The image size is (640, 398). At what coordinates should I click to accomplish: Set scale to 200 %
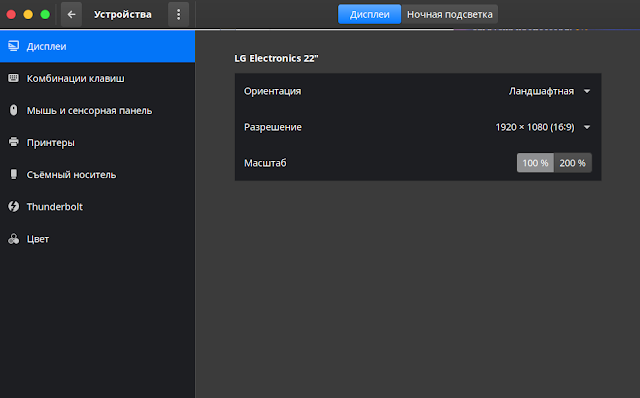[x=573, y=163]
